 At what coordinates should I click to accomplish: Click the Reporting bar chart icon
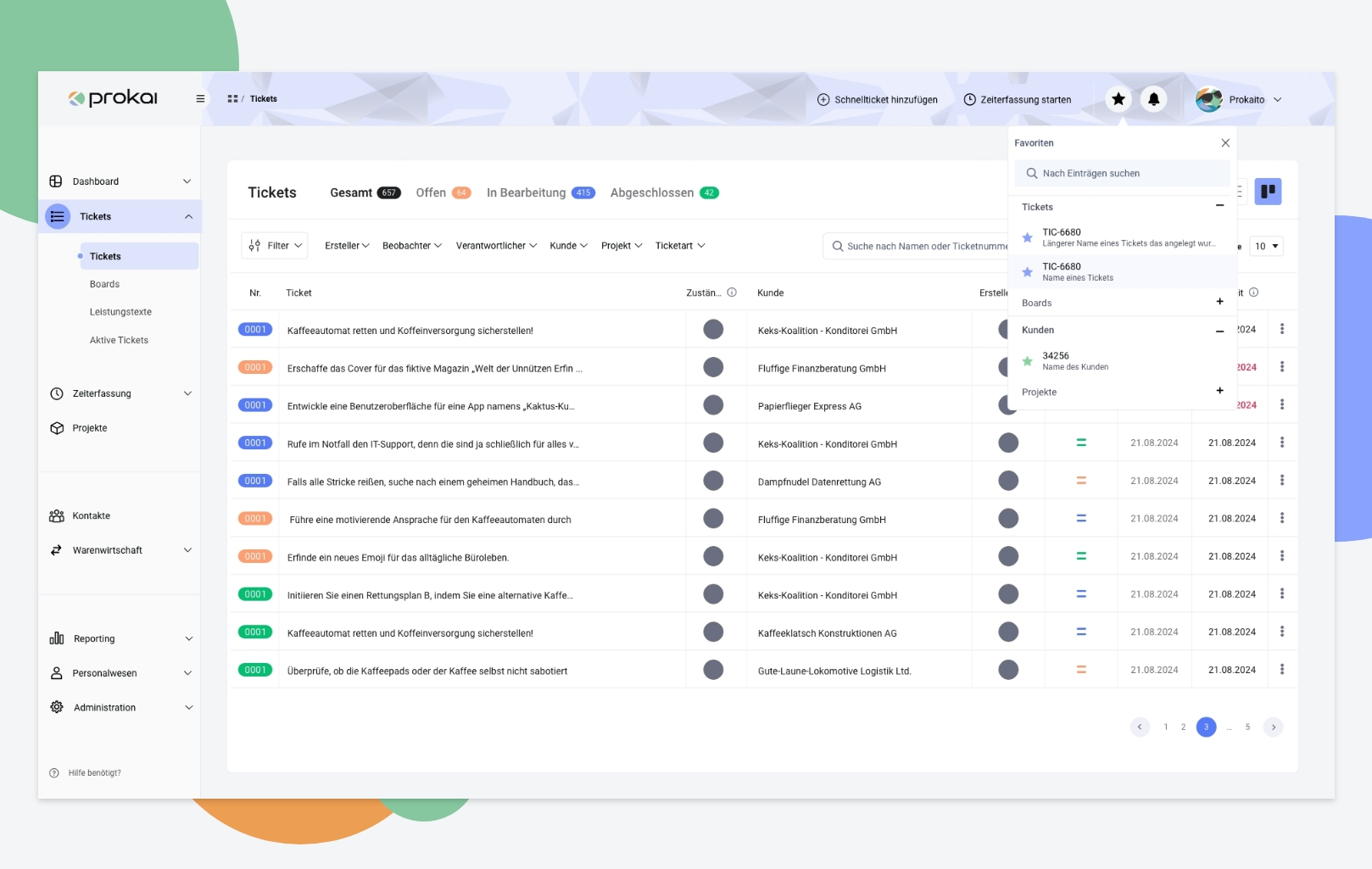pyautogui.click(x=57, y=638)
